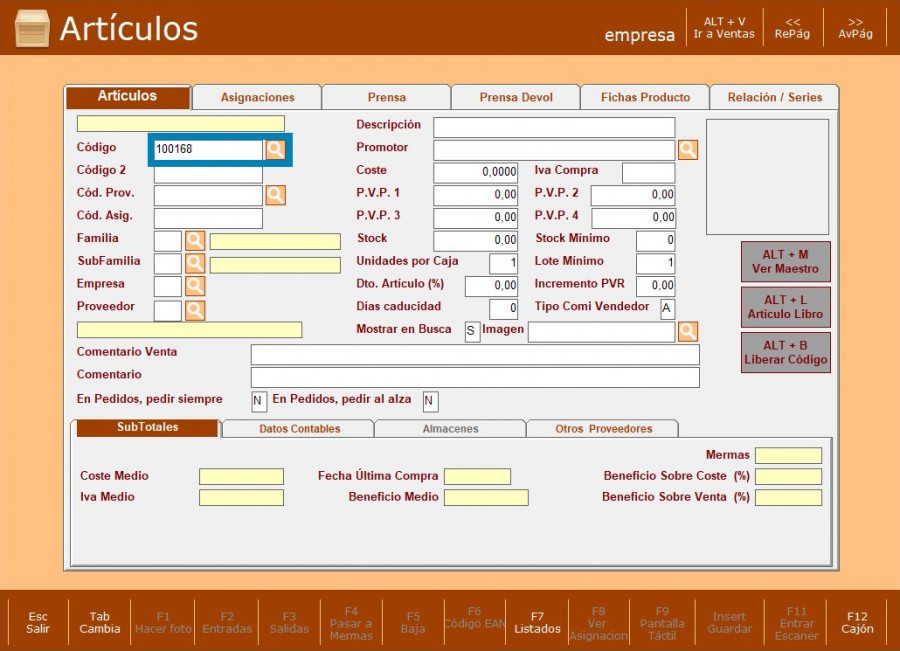Switch to the Asignaciones tab
900x651 pixels.
click(x=257, y=98)
